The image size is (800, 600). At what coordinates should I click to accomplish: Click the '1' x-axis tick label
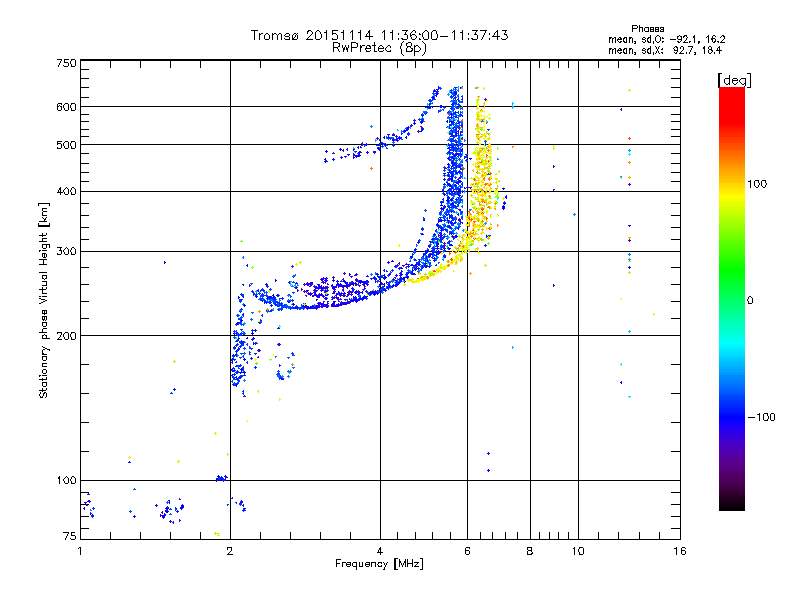pyautogui.click(x=80, y=551)
